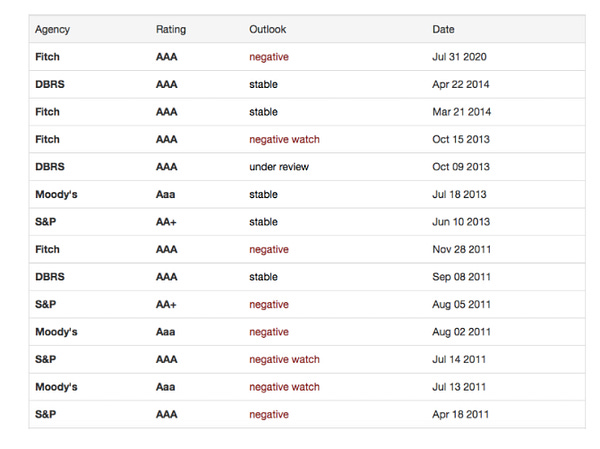The height and width of the screenshot is (449, 600).
Task: Click Aaa rating in Jul 13 2011 row
Action: click(x=165, y=387)
